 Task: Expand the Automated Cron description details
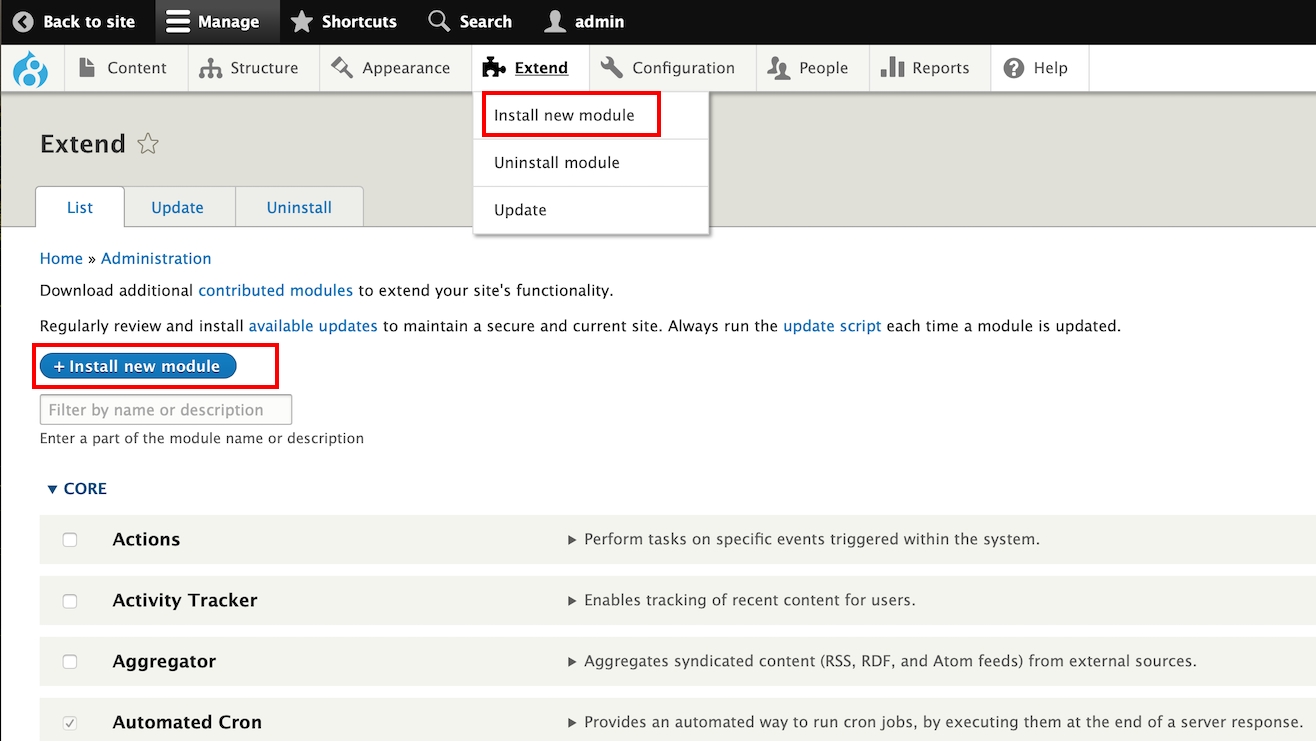935,722
